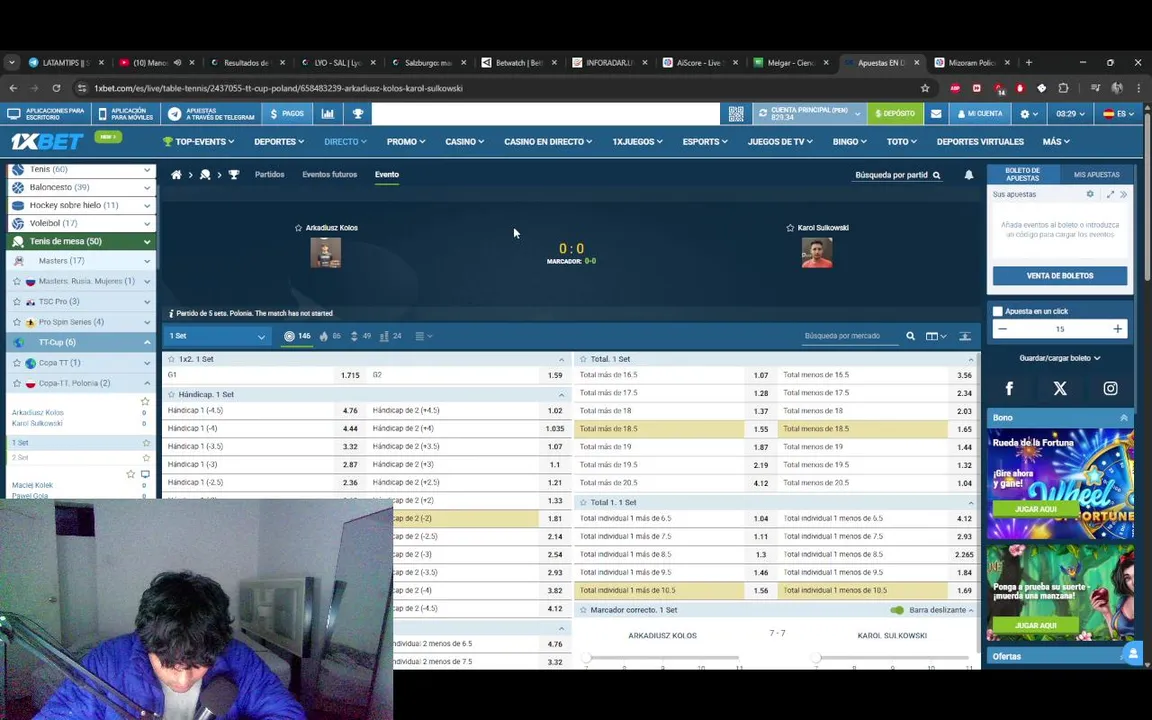This screenshot has width=1152, height=720.
Task: Collapse bet slip panel double-chevron icon
Action: pos(1123,194)
